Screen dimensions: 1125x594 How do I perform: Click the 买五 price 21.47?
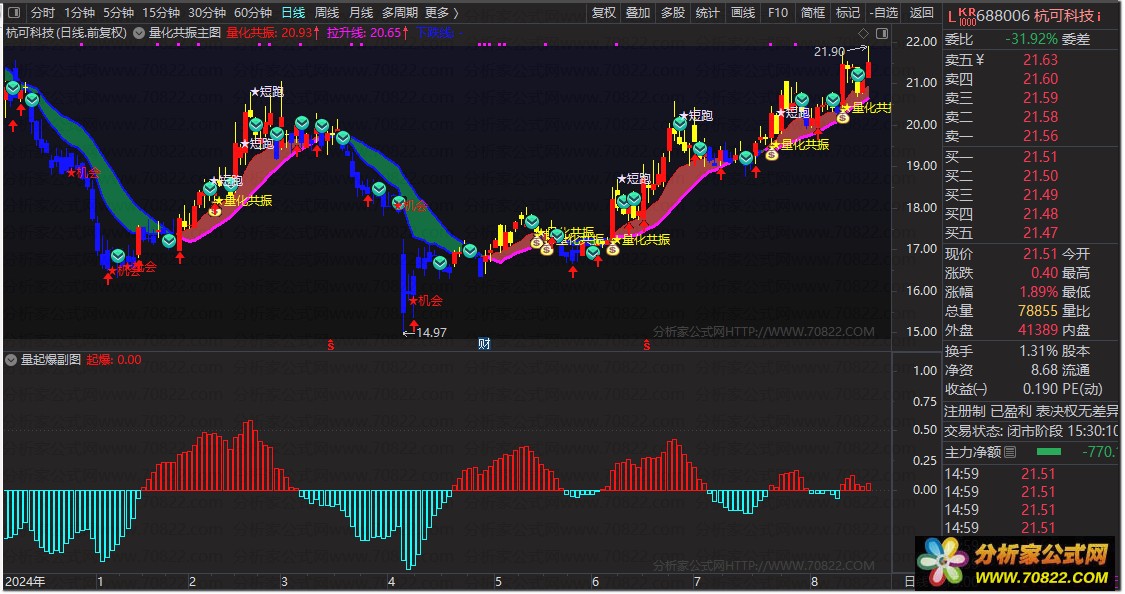tap(1040, 233)
